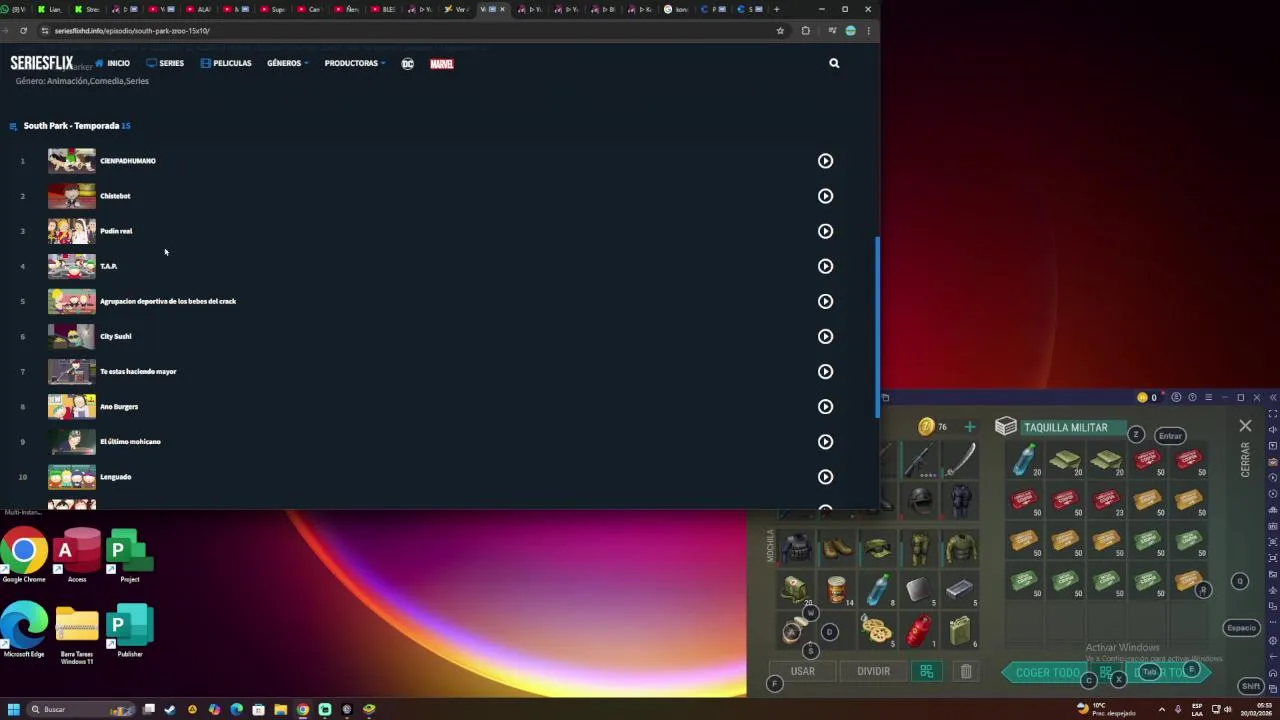Expand the PRODUCTORAS dropdown
Viewport: 1280px width, 720px height.
click(354, 63)
